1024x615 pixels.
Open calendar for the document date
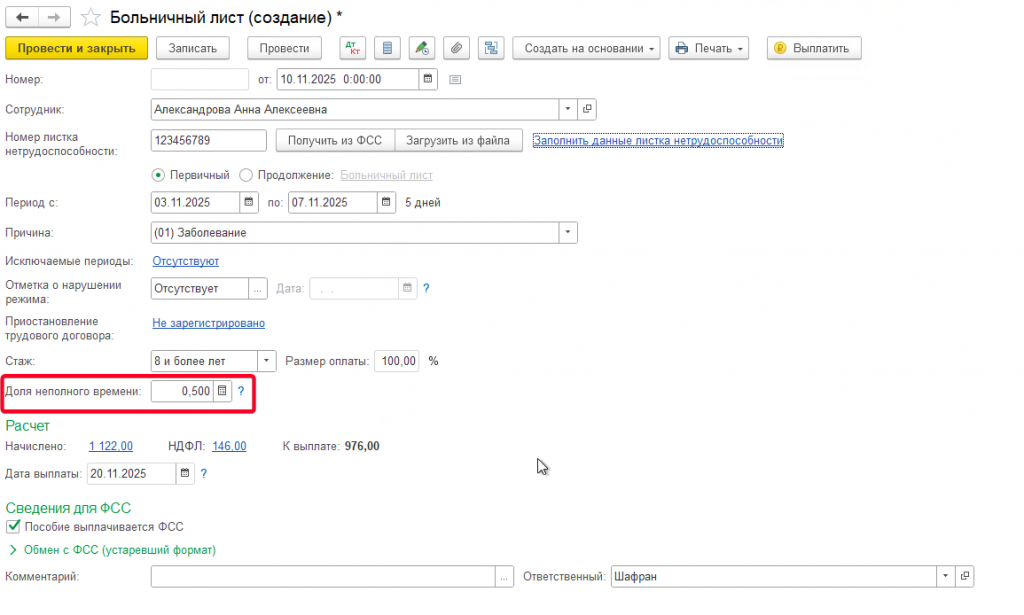pos(428,79)
